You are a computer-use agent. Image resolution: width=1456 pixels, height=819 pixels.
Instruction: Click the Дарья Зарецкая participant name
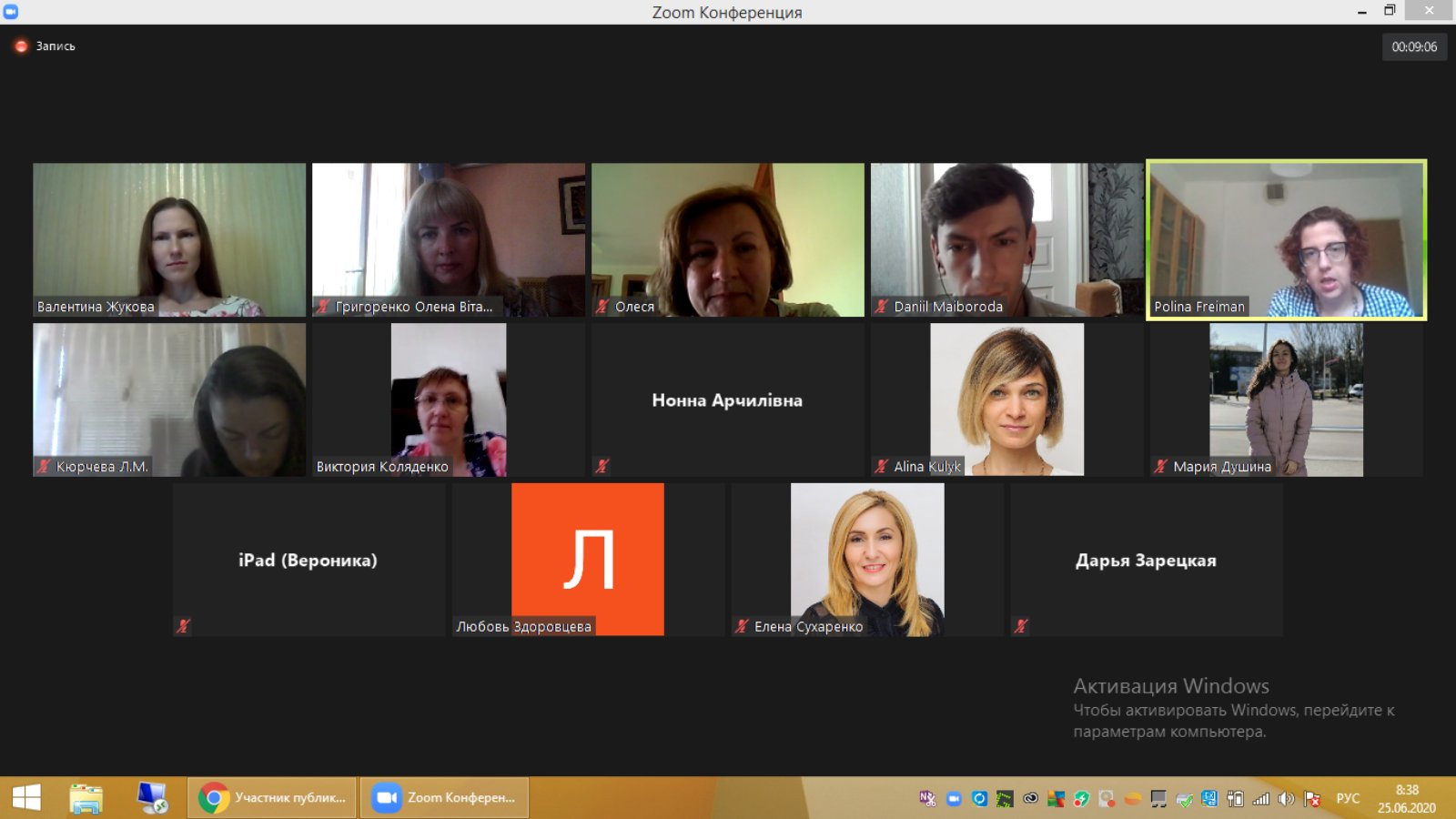click(x=1146, y=561)
